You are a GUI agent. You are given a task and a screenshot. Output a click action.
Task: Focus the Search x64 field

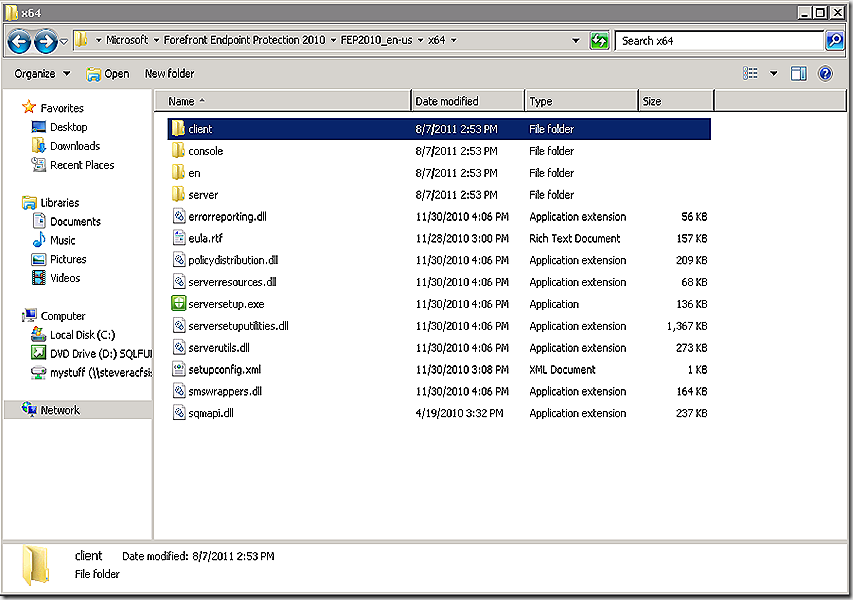tap(719, 41)
